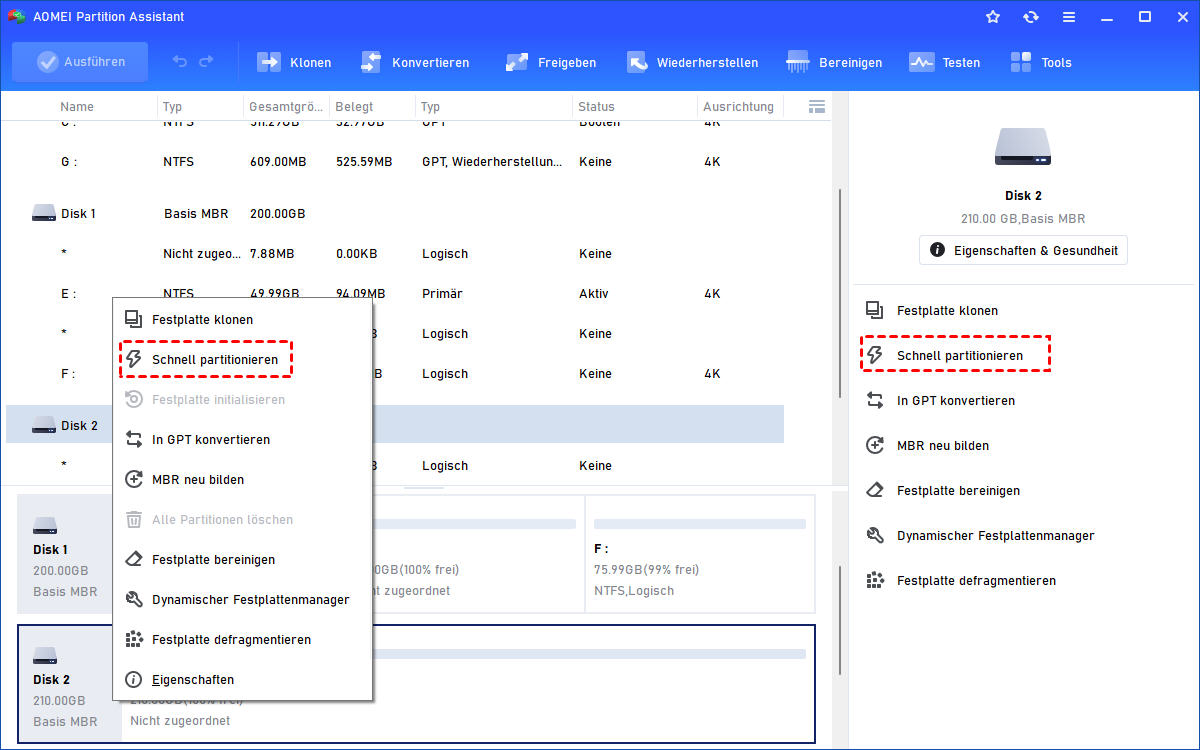The width and height of the screenshot is (1200, 750).
Task: Open the hamburger menu in title bar
Action: (1069, 17)
